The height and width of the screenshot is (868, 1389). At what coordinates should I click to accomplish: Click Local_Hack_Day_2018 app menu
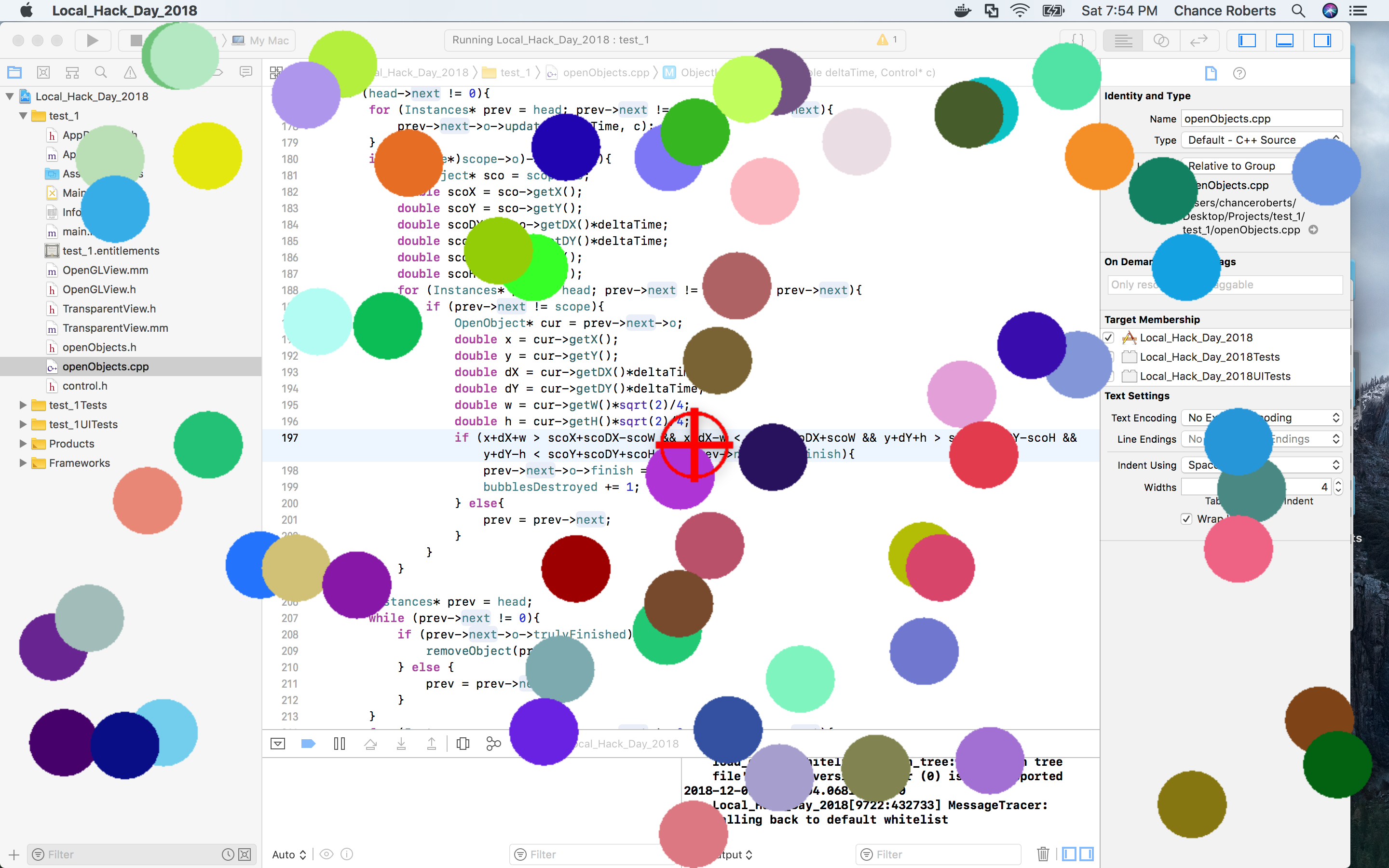[124, 10]
